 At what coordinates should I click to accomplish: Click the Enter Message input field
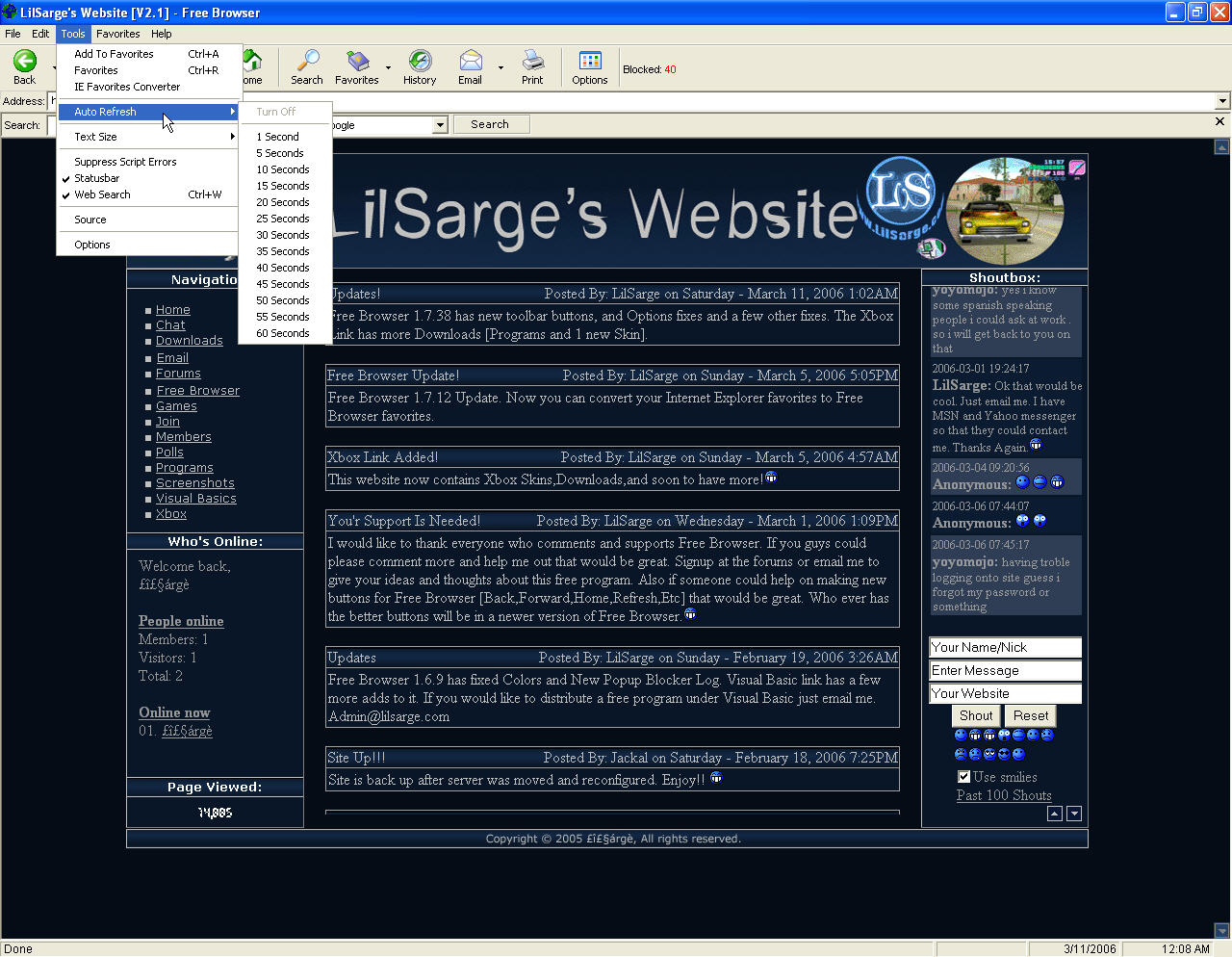pyautogui.click(x=1005, y=670)
